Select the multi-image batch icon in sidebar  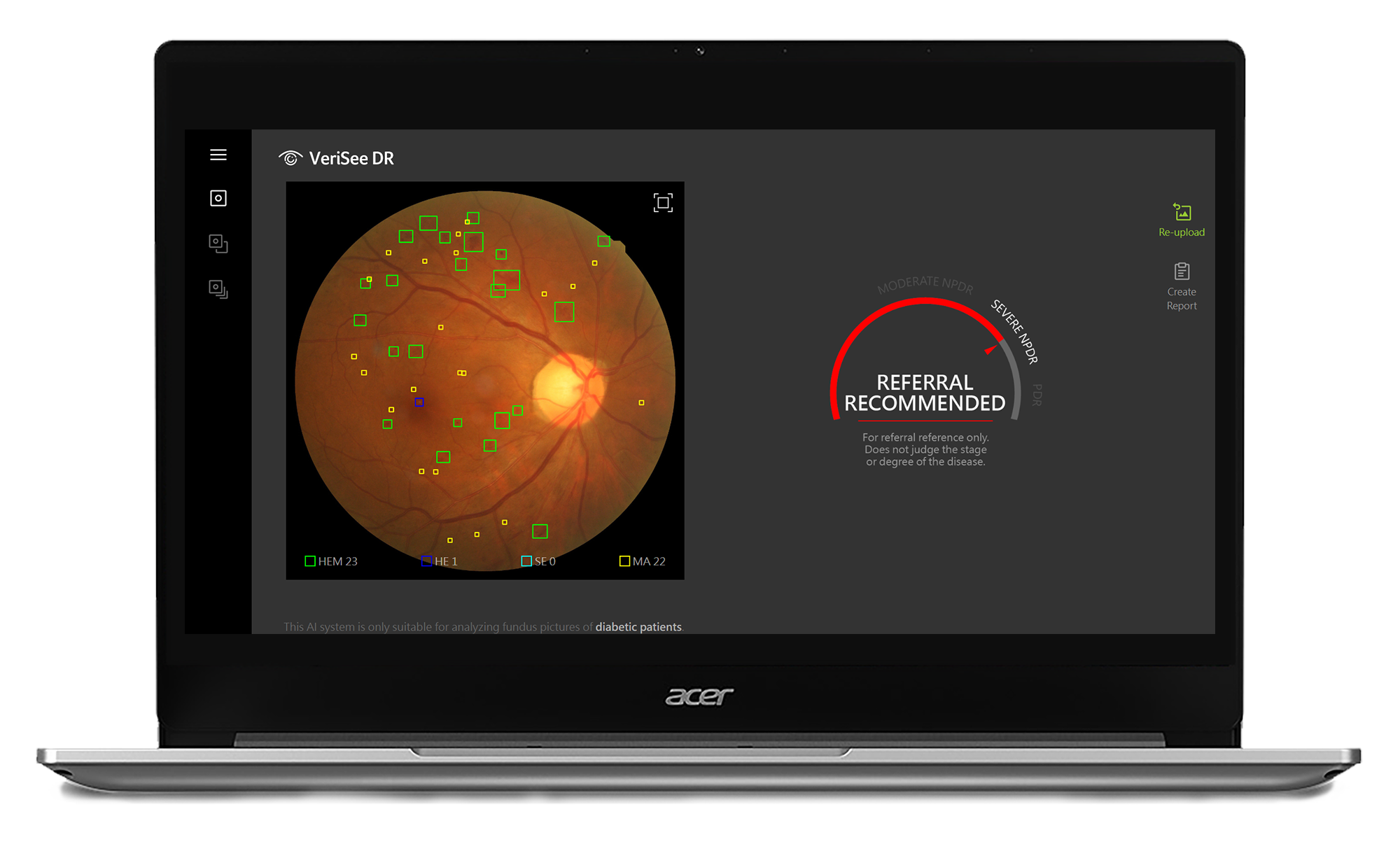(218, 288)
